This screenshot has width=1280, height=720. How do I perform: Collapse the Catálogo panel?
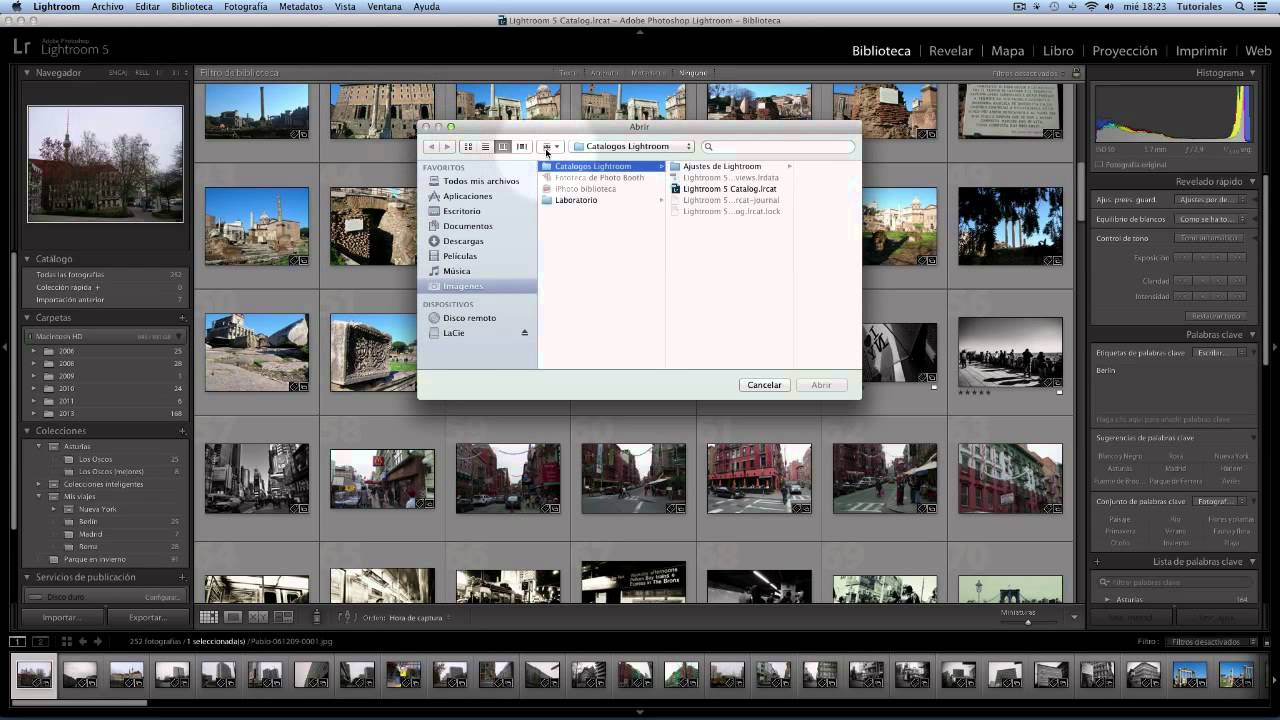click(27, 259)
